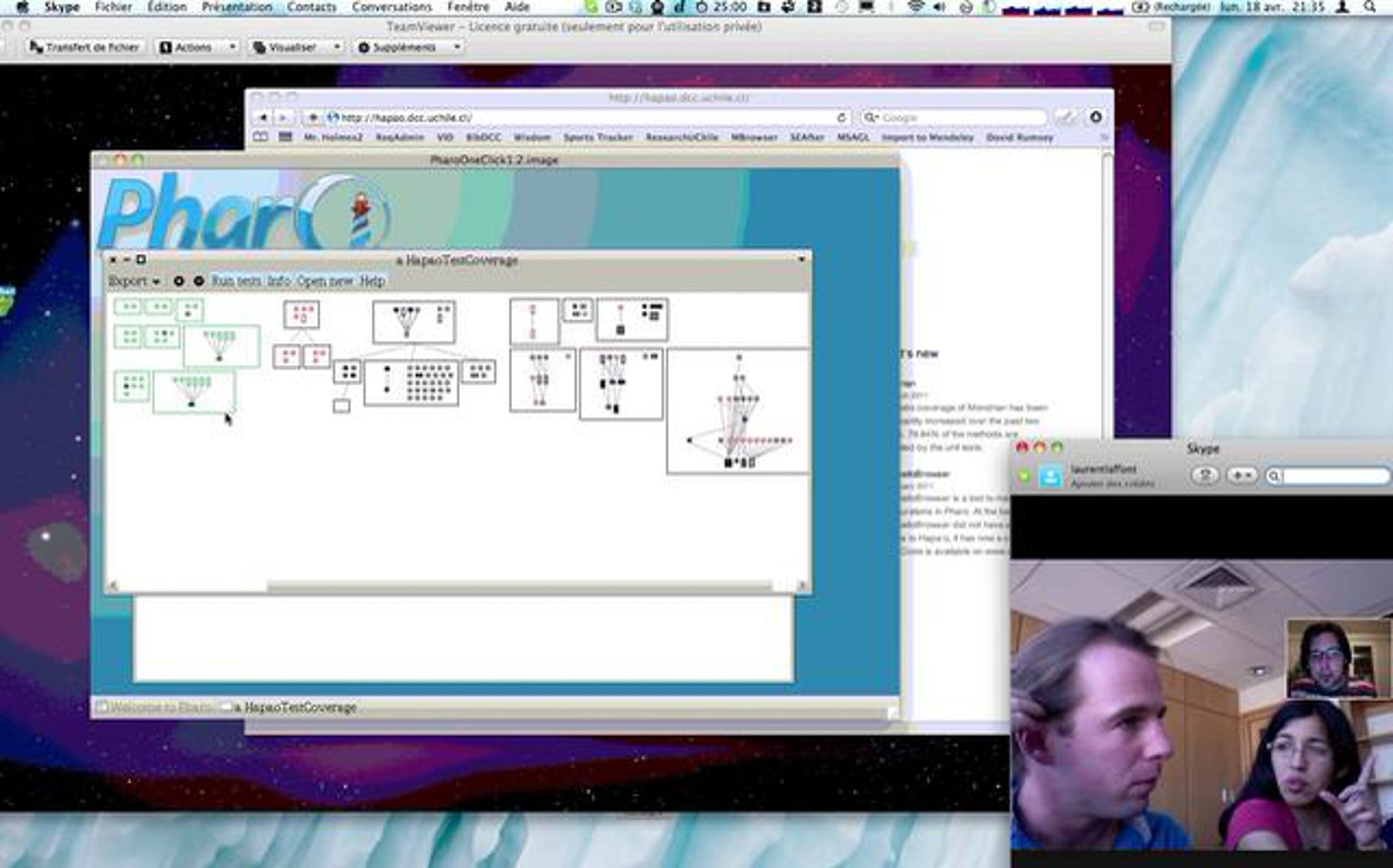
Task: Click the browser back arrow
Action: [x=262, y=118]
